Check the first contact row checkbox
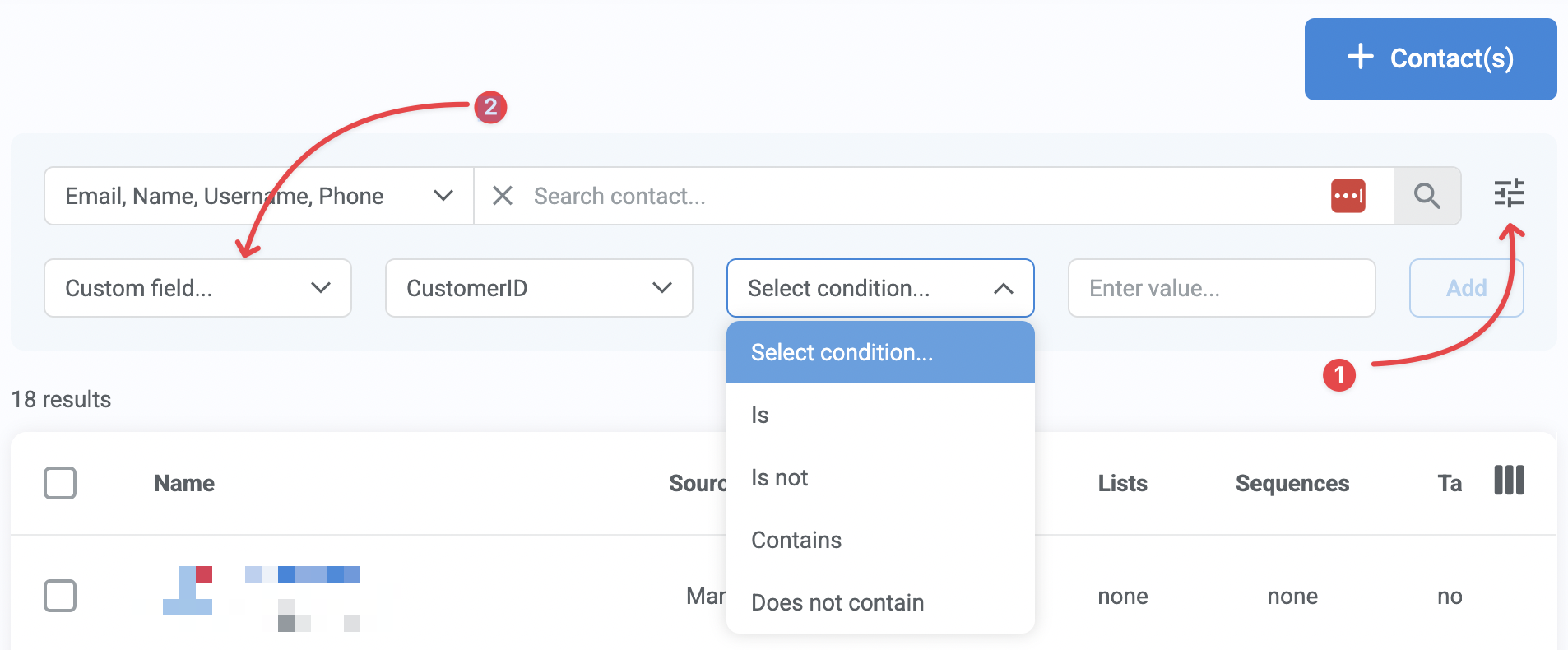This screenshot has height=650, width=1568. (60, 596)
